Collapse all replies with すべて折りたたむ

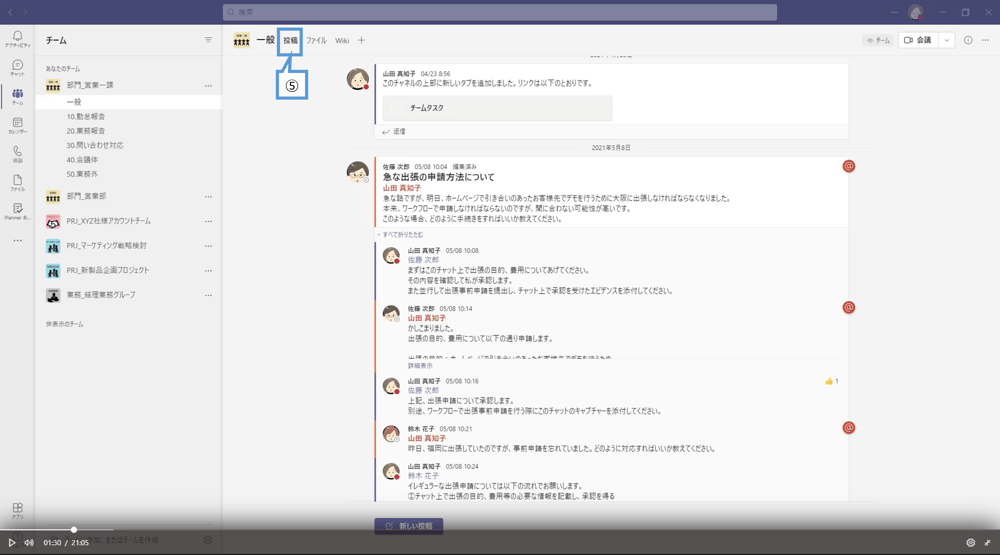pos(402,235)
